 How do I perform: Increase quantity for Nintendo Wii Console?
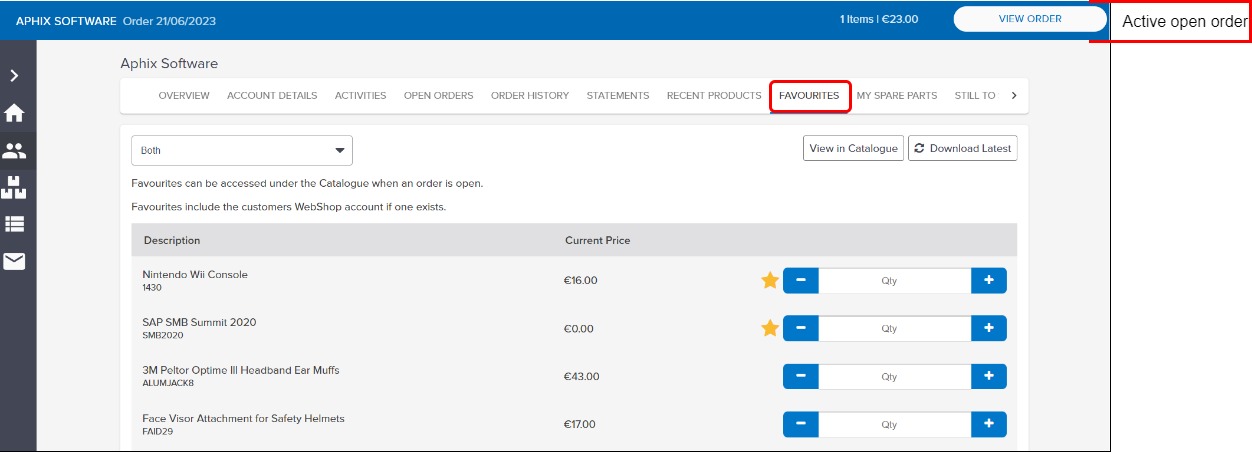(988, 281)
